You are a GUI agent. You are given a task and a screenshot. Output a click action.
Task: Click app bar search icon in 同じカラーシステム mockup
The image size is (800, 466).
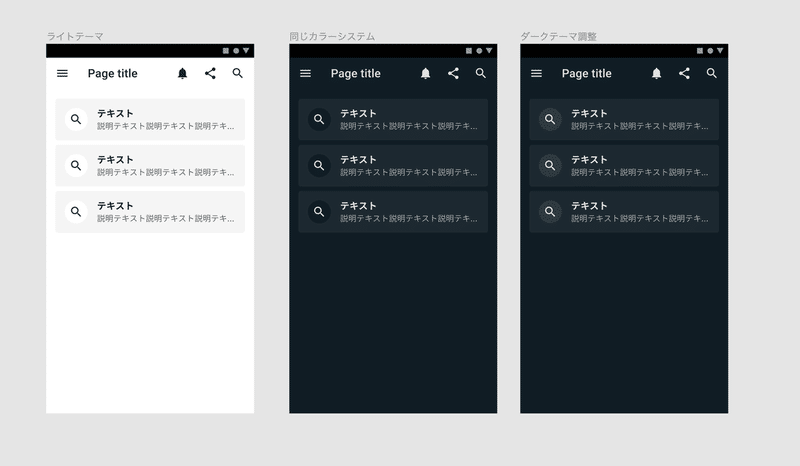pyautogui.click(x=481, y=73)
